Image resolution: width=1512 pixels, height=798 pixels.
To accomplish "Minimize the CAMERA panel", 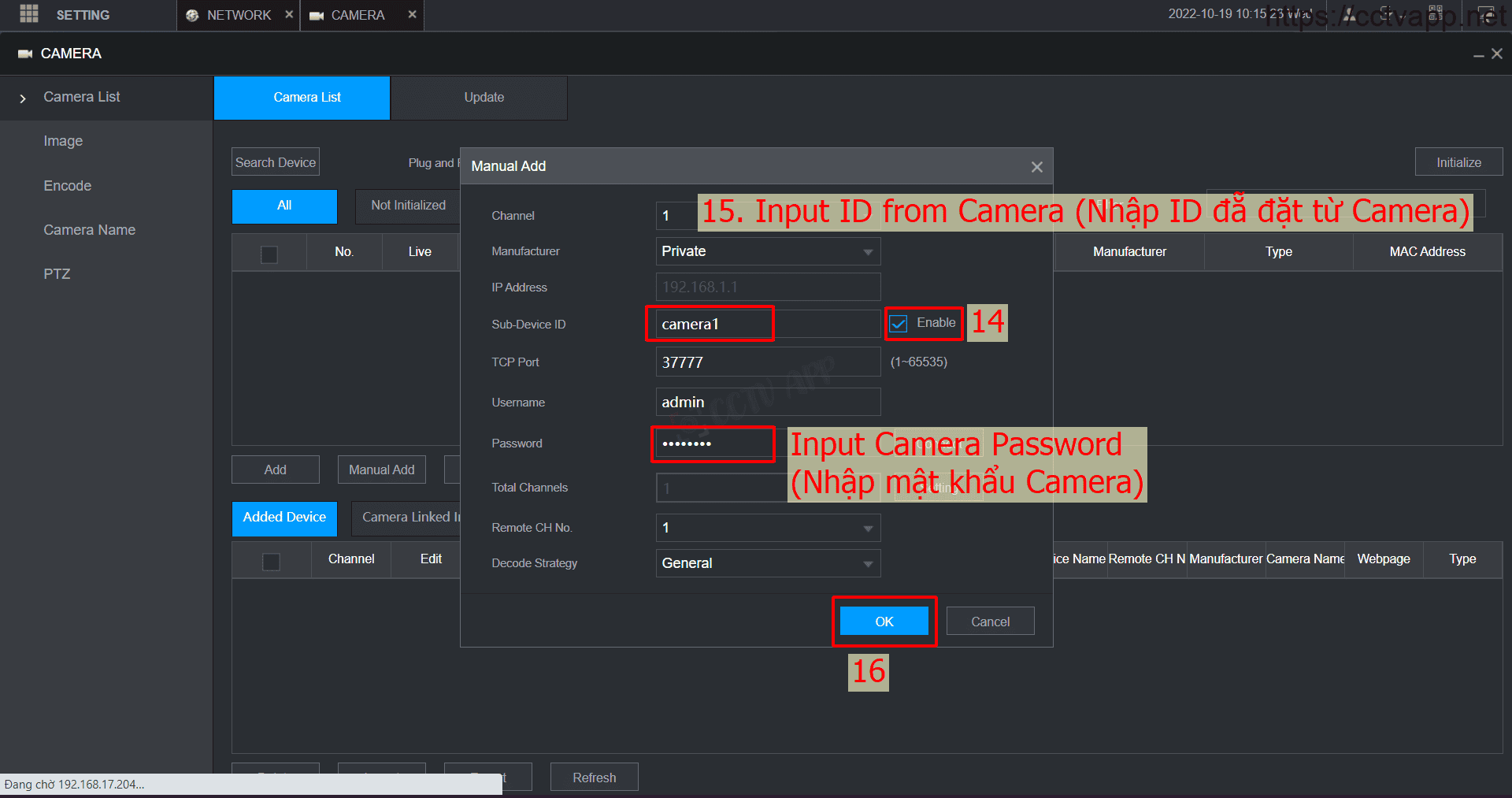I will tap(1479, 54).
